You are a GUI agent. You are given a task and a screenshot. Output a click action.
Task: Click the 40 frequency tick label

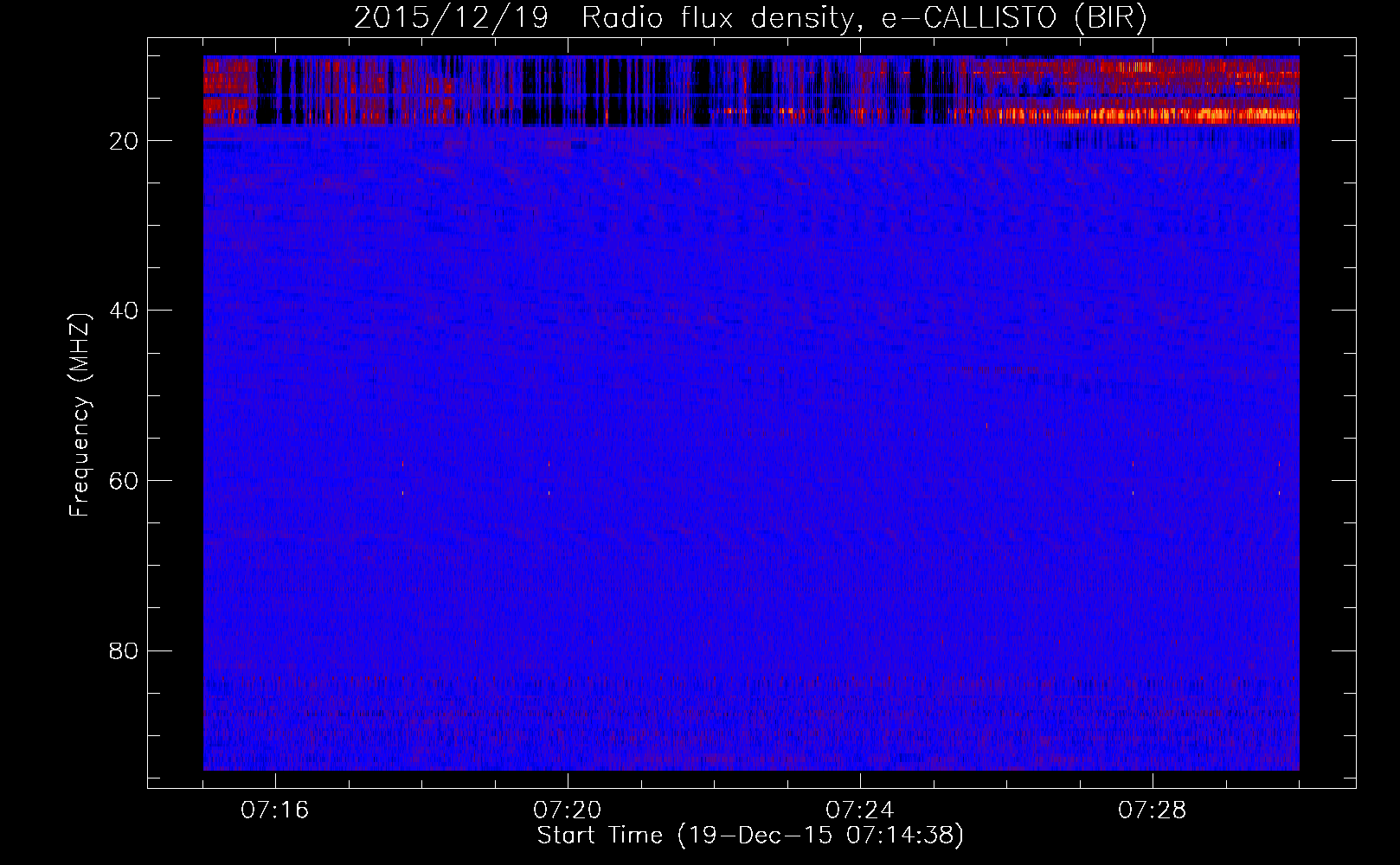click(x=124, y=311)
